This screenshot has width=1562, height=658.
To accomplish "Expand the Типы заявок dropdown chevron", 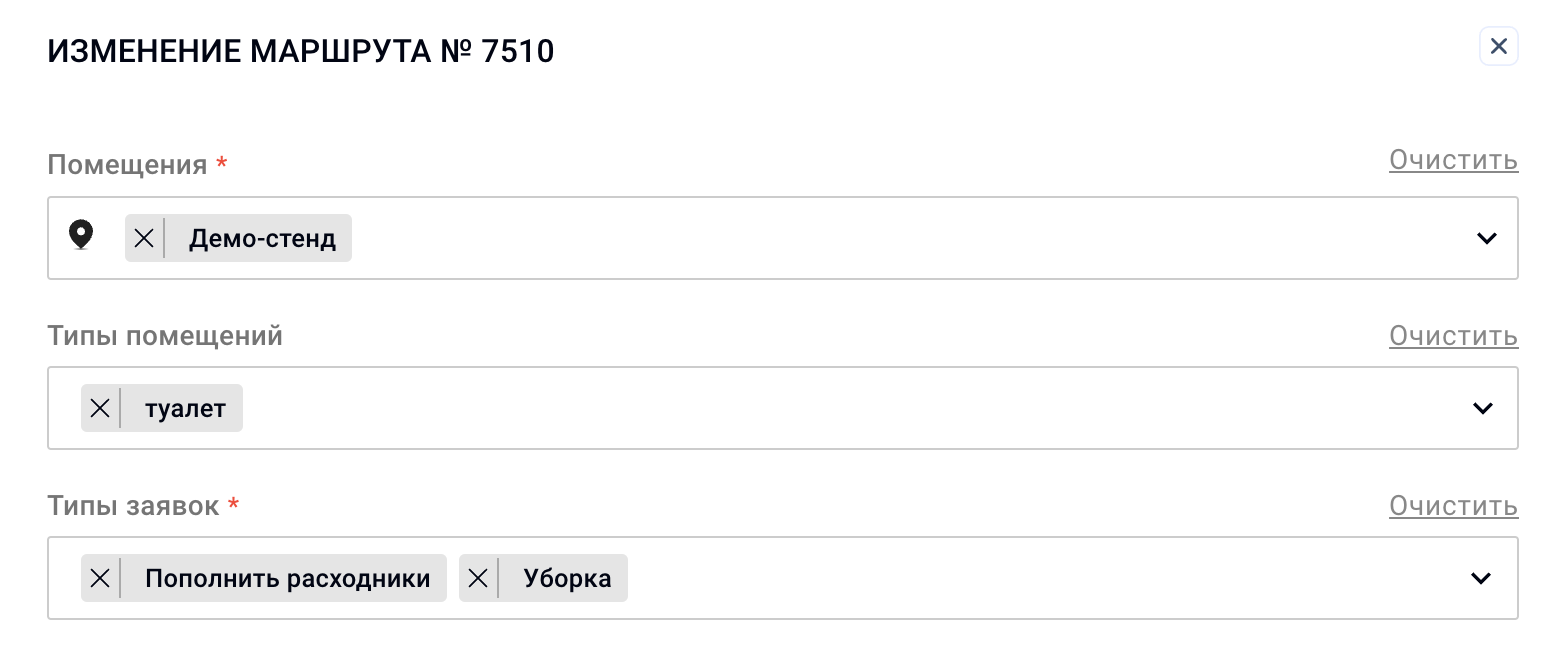I will [1482, 578].
